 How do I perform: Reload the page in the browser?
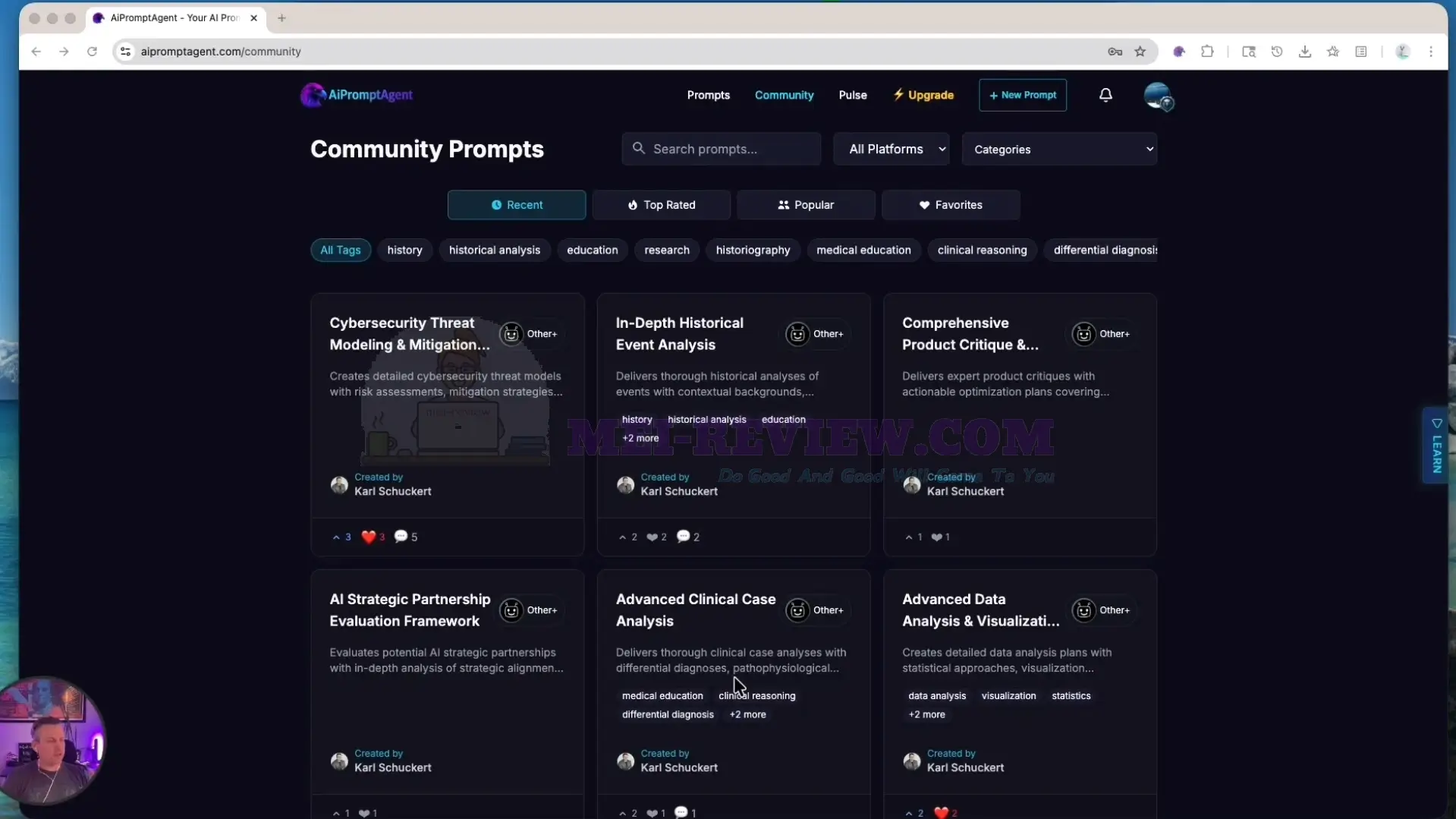tap(92, 52)
